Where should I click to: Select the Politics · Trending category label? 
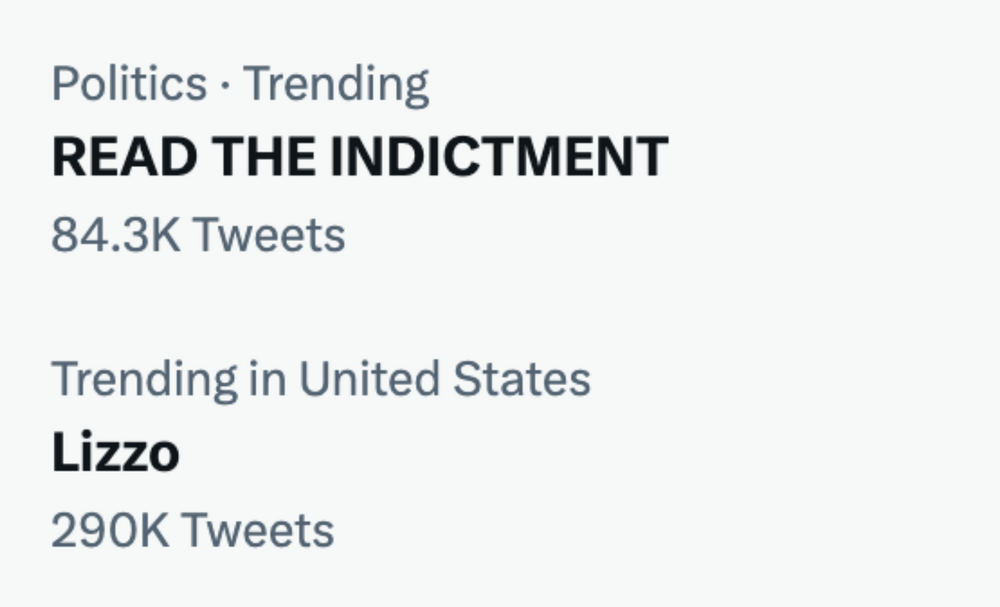(240, 84)
